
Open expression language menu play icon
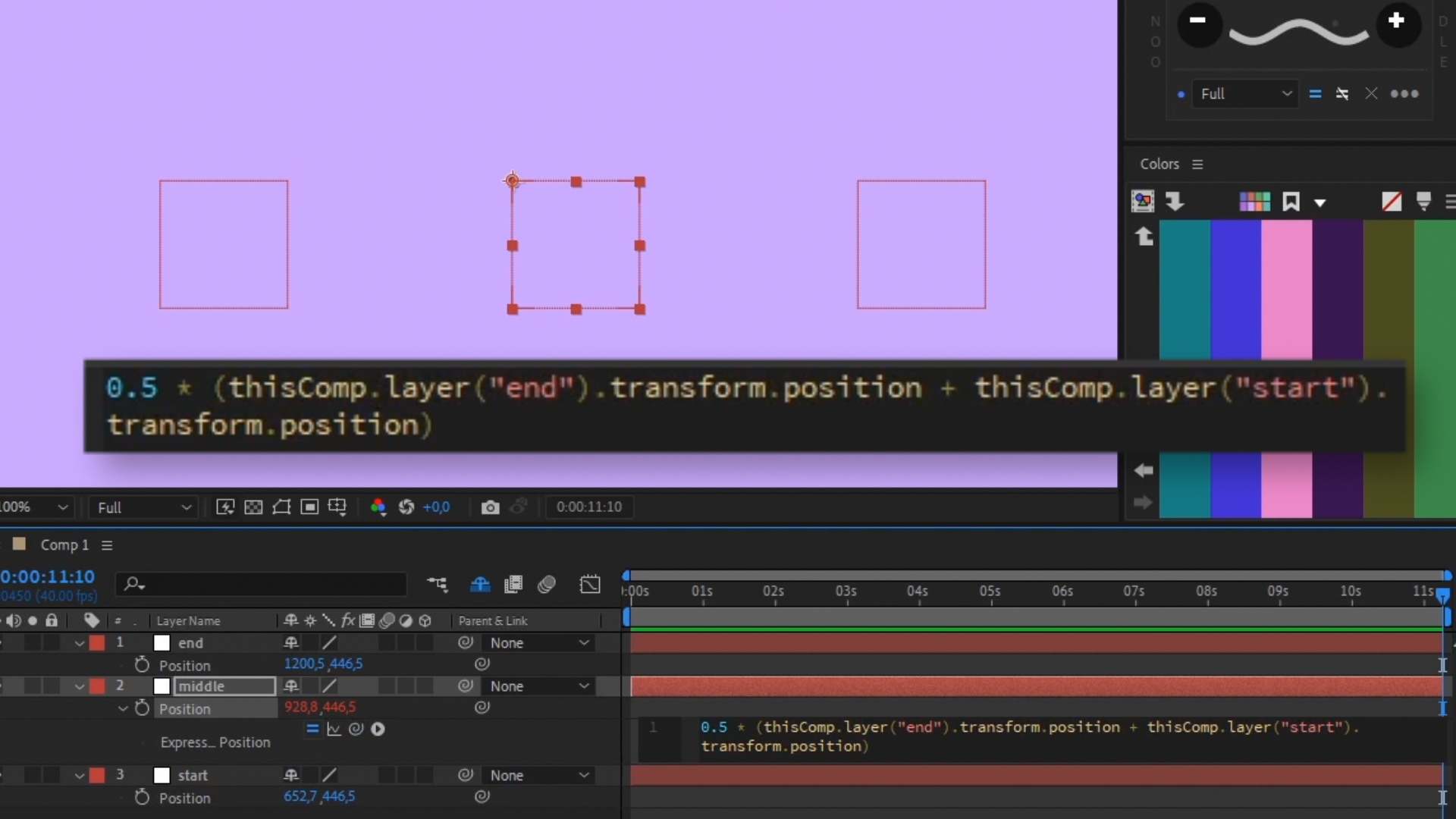click(x=378, y=729)
